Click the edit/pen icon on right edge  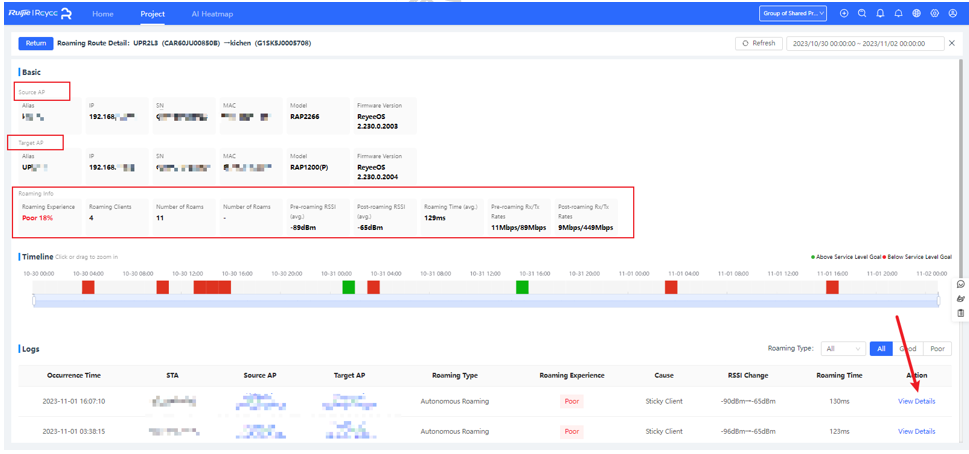click(x=960, y=298)
